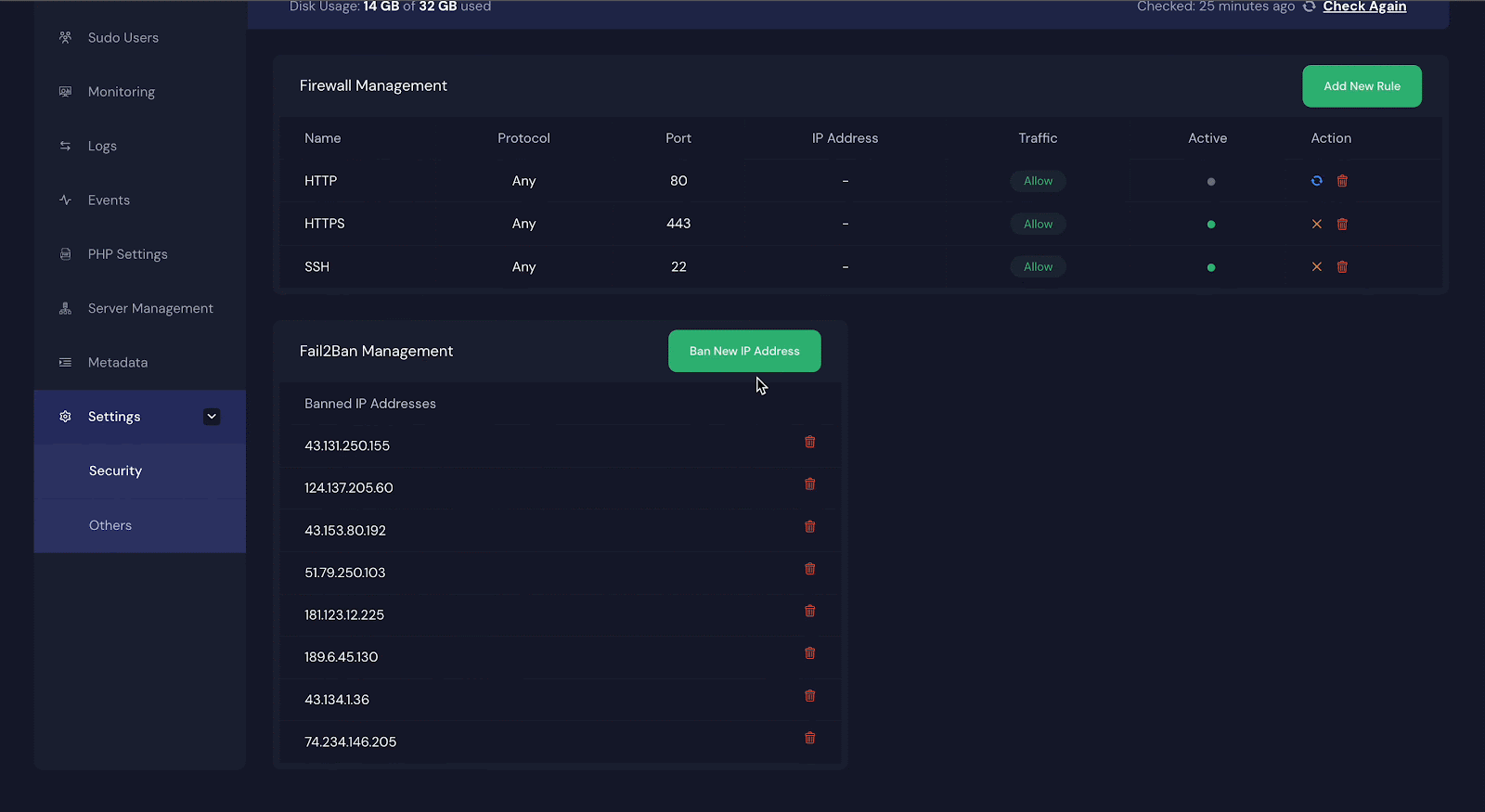The width and height of the screenshot is (1485, 812).
Task: Click the Add New Rule button
Action: (1362, 86)
